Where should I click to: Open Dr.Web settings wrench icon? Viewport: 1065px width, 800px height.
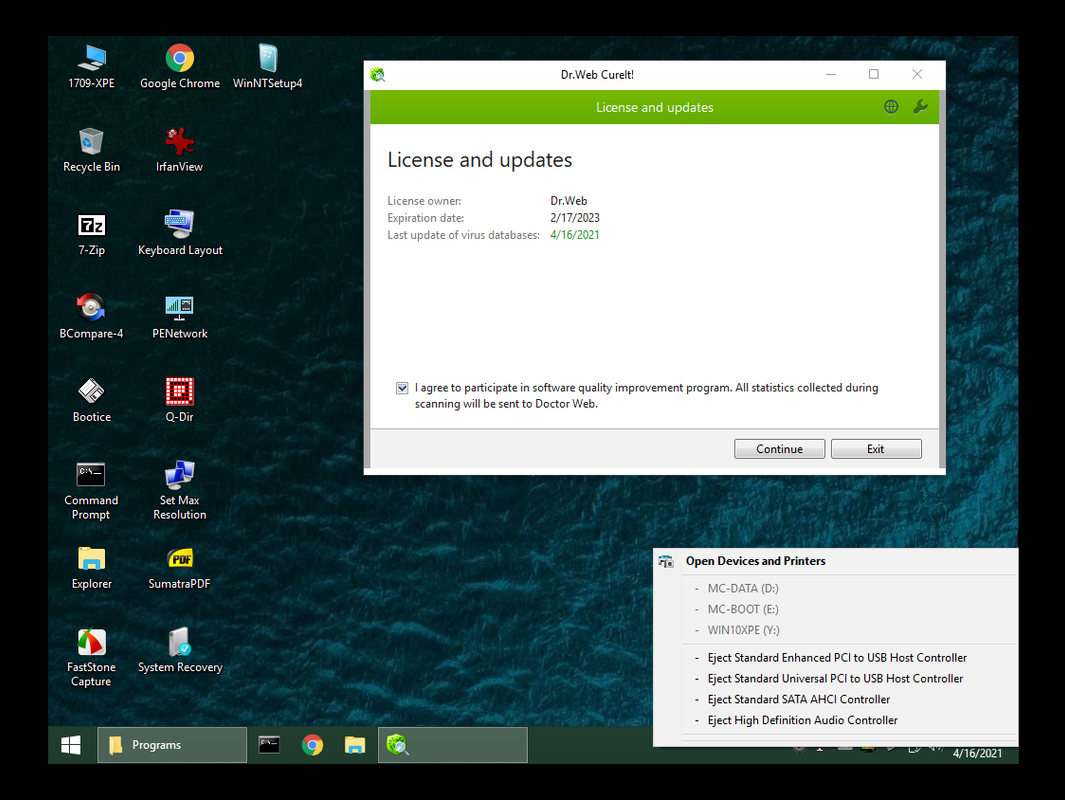pyautogui.click(x=920, y=107)
